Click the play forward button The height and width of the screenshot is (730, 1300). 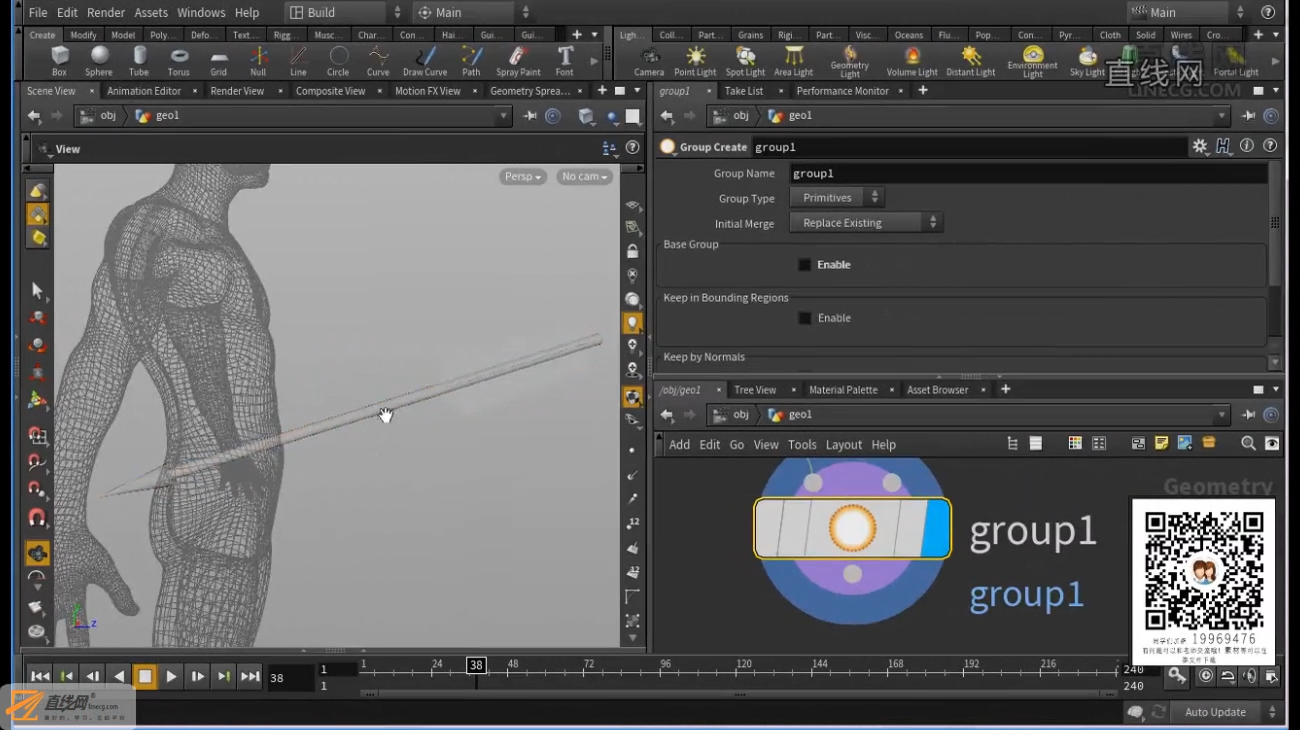coord(171,677)
